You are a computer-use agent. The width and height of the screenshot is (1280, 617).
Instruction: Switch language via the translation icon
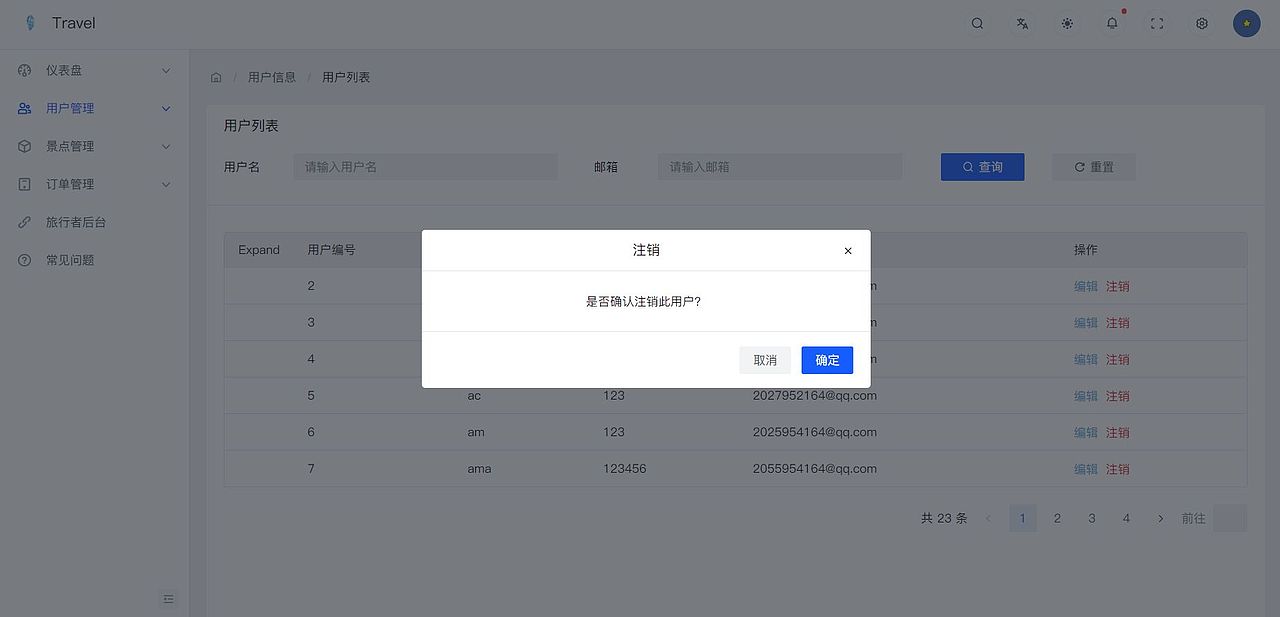1022,22
